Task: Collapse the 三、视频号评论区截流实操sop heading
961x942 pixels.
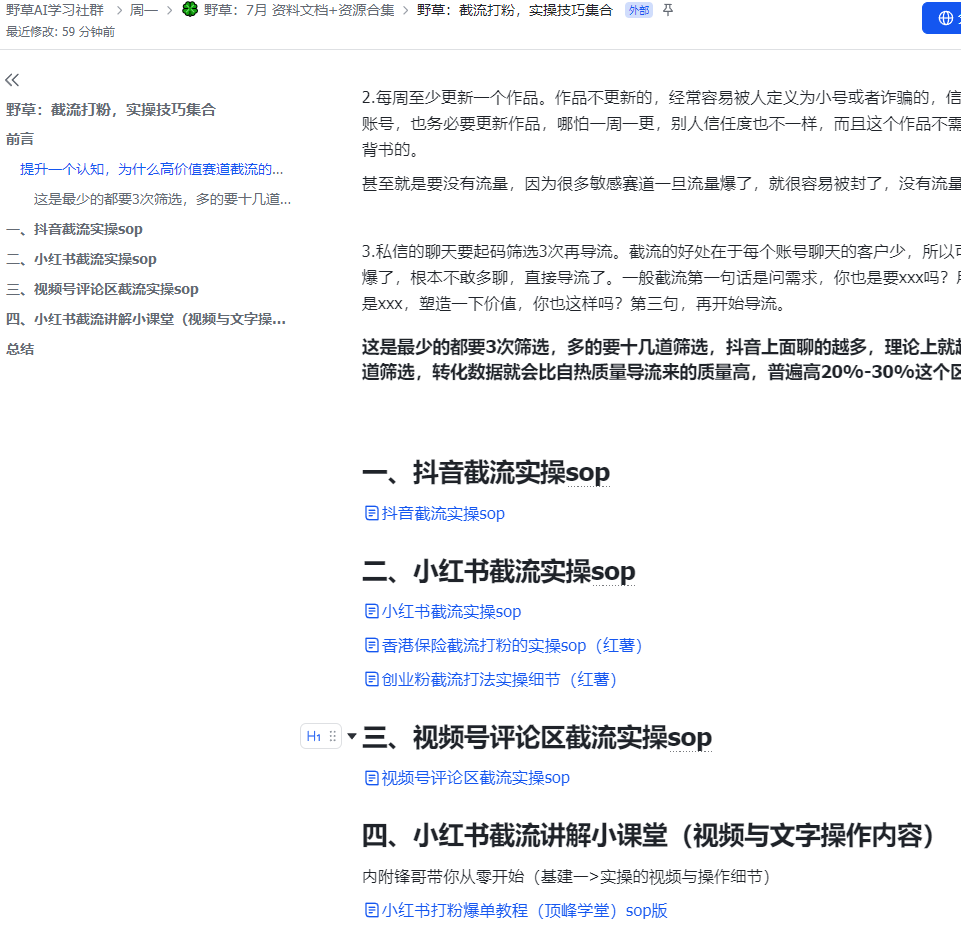Action: pyautogui.click(x=352, y=736)
